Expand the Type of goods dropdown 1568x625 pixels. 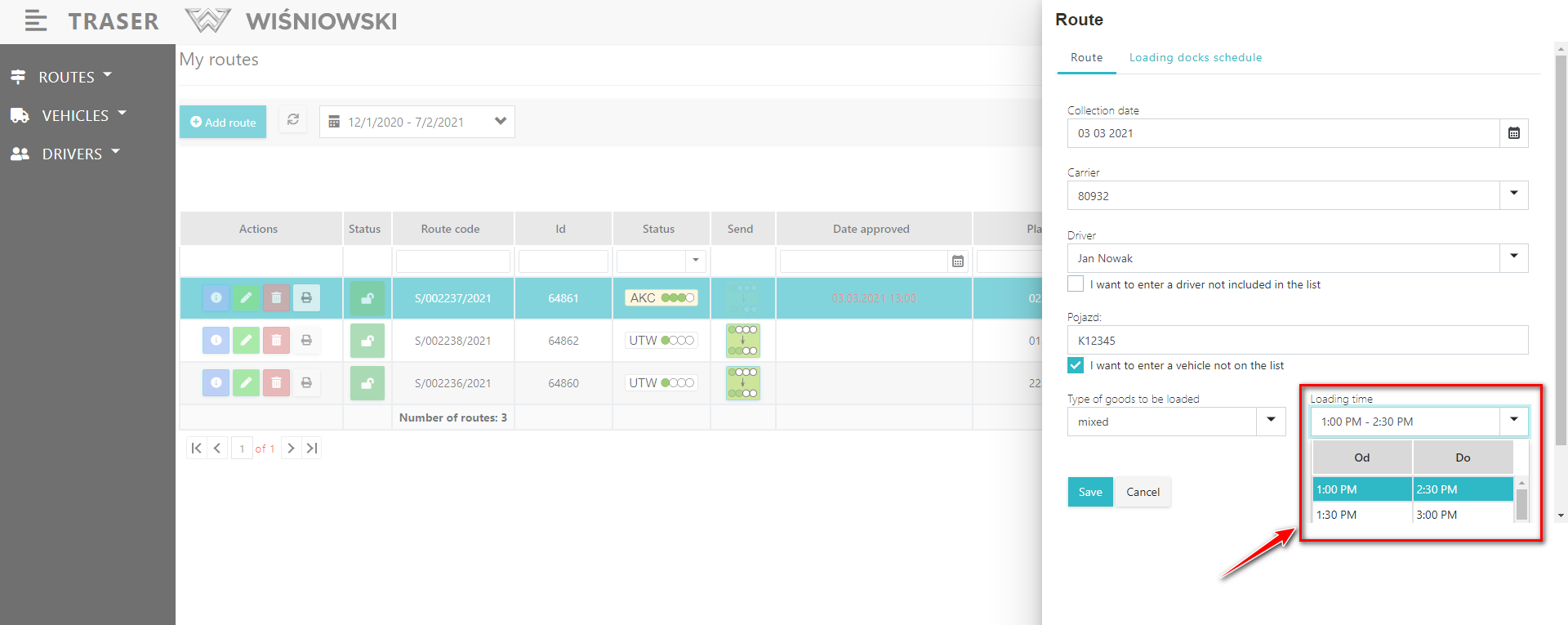pyautogui.click(x=1271, y=422)
